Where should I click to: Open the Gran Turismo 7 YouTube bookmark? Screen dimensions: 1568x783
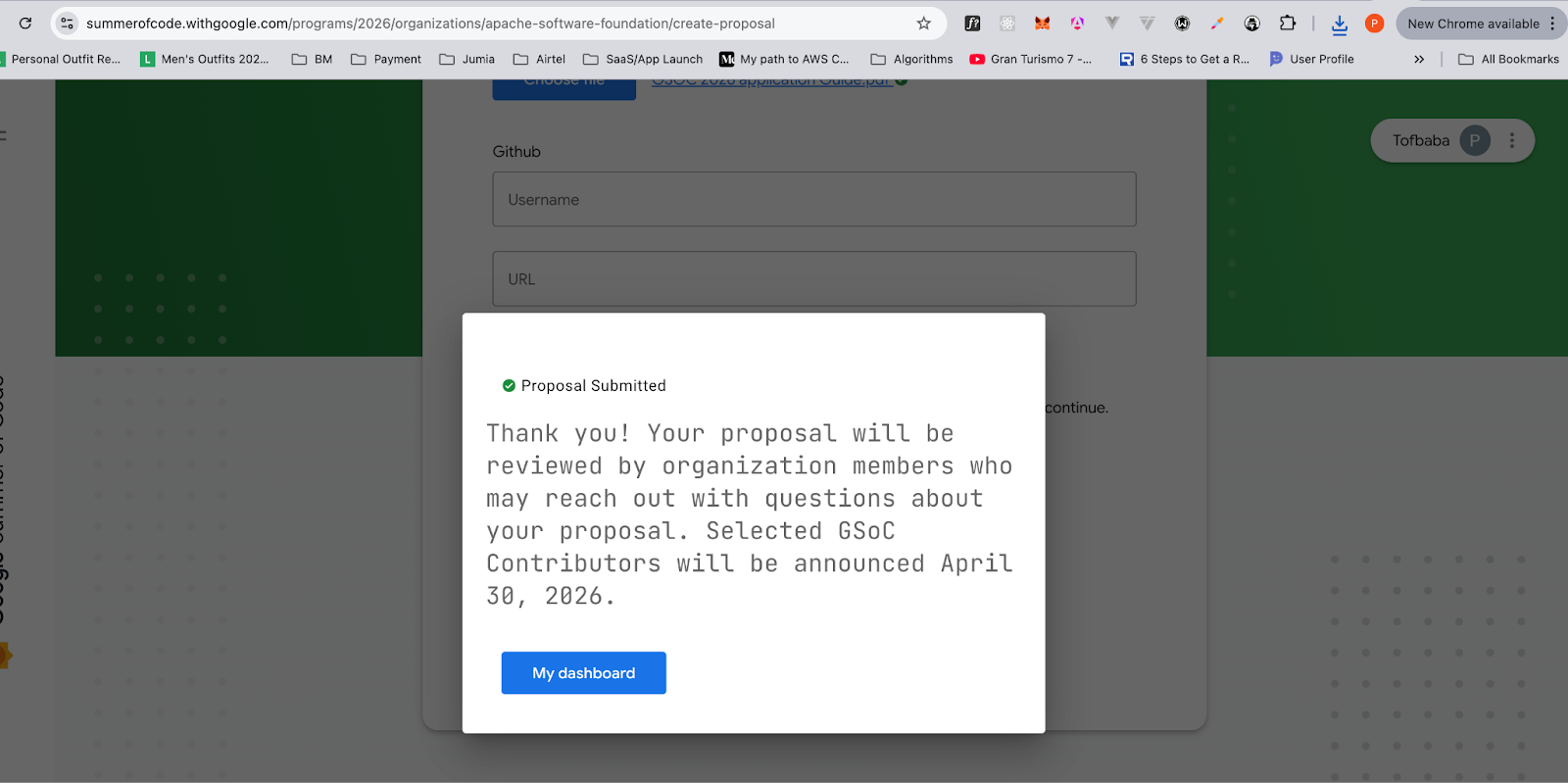(1031, 59)
